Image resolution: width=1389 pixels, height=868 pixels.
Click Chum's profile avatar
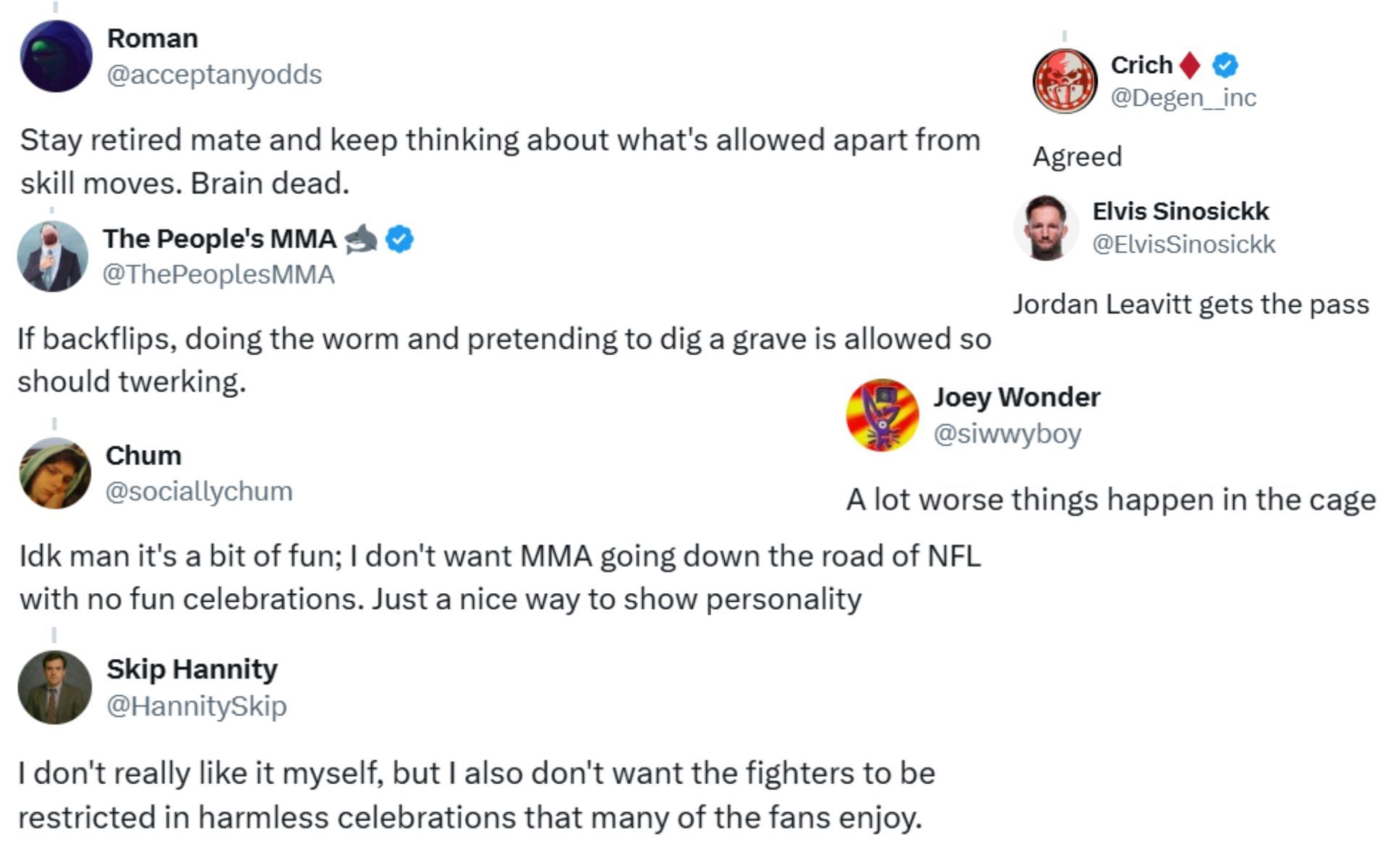(55, 473)
